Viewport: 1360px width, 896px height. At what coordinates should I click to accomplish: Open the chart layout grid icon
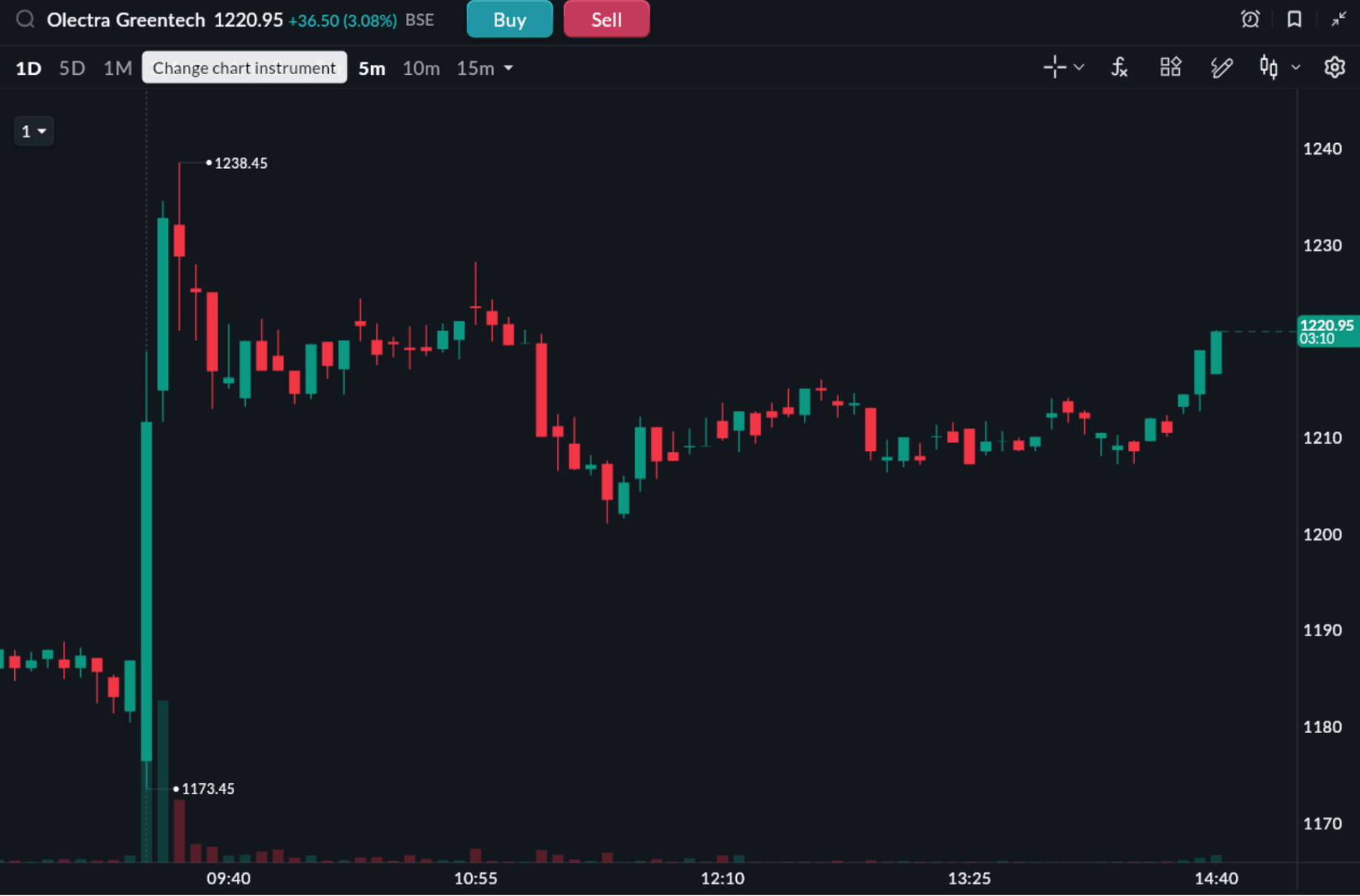coord(1170,67)
